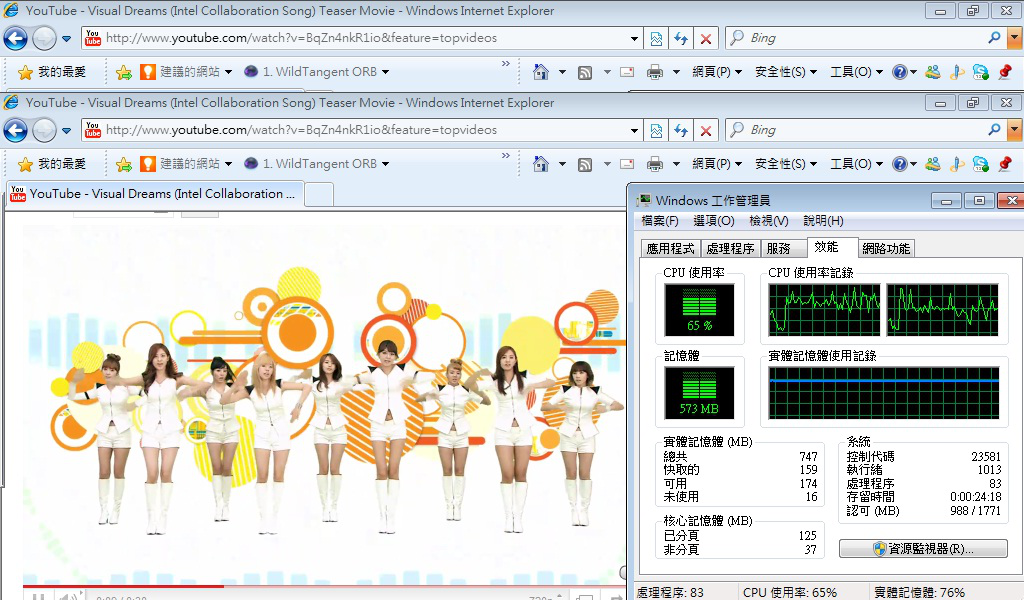Open the home page in the background IE window
This screenshot has height=600, width=1024.
(541, 72)
